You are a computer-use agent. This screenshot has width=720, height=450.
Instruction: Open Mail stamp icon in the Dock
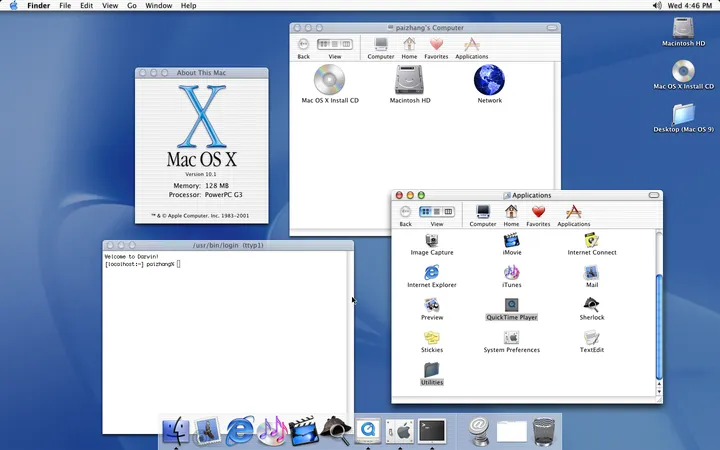coord(208,431)
